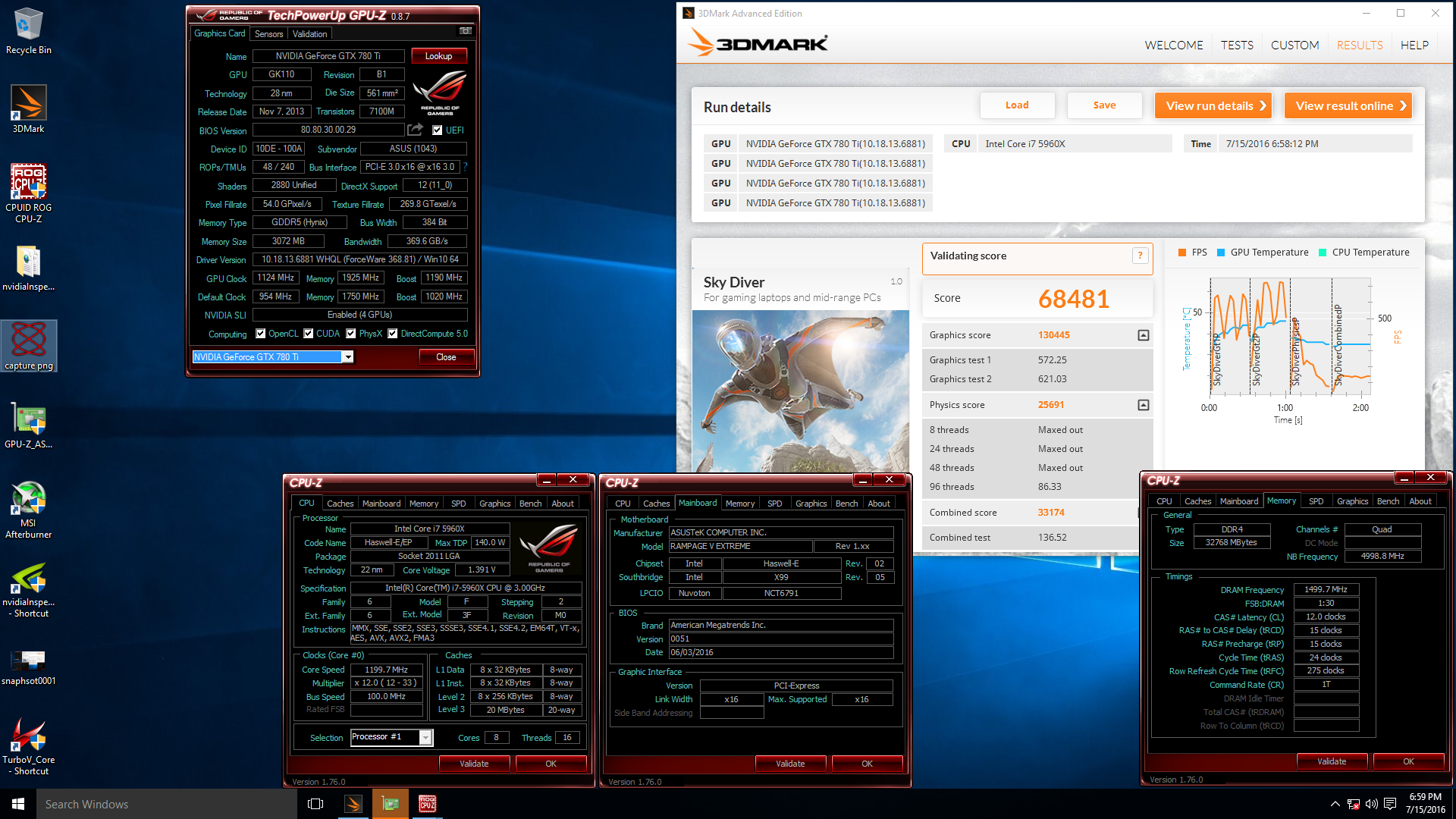Toggle GPU Temperature series in chart legend
Viewport: 1456px width, 819px height.
tap(1263, 253)
